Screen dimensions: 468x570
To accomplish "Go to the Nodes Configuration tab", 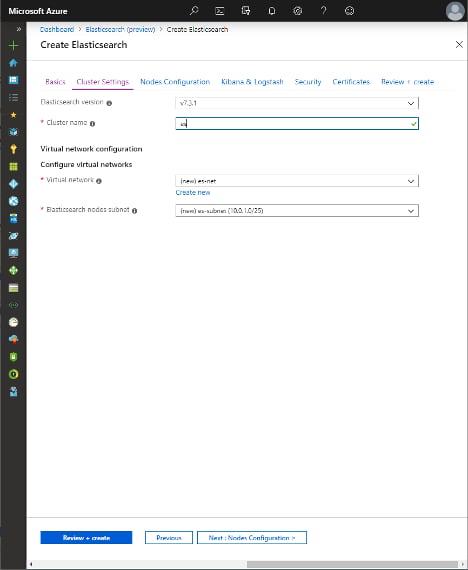I will point(175,82).
